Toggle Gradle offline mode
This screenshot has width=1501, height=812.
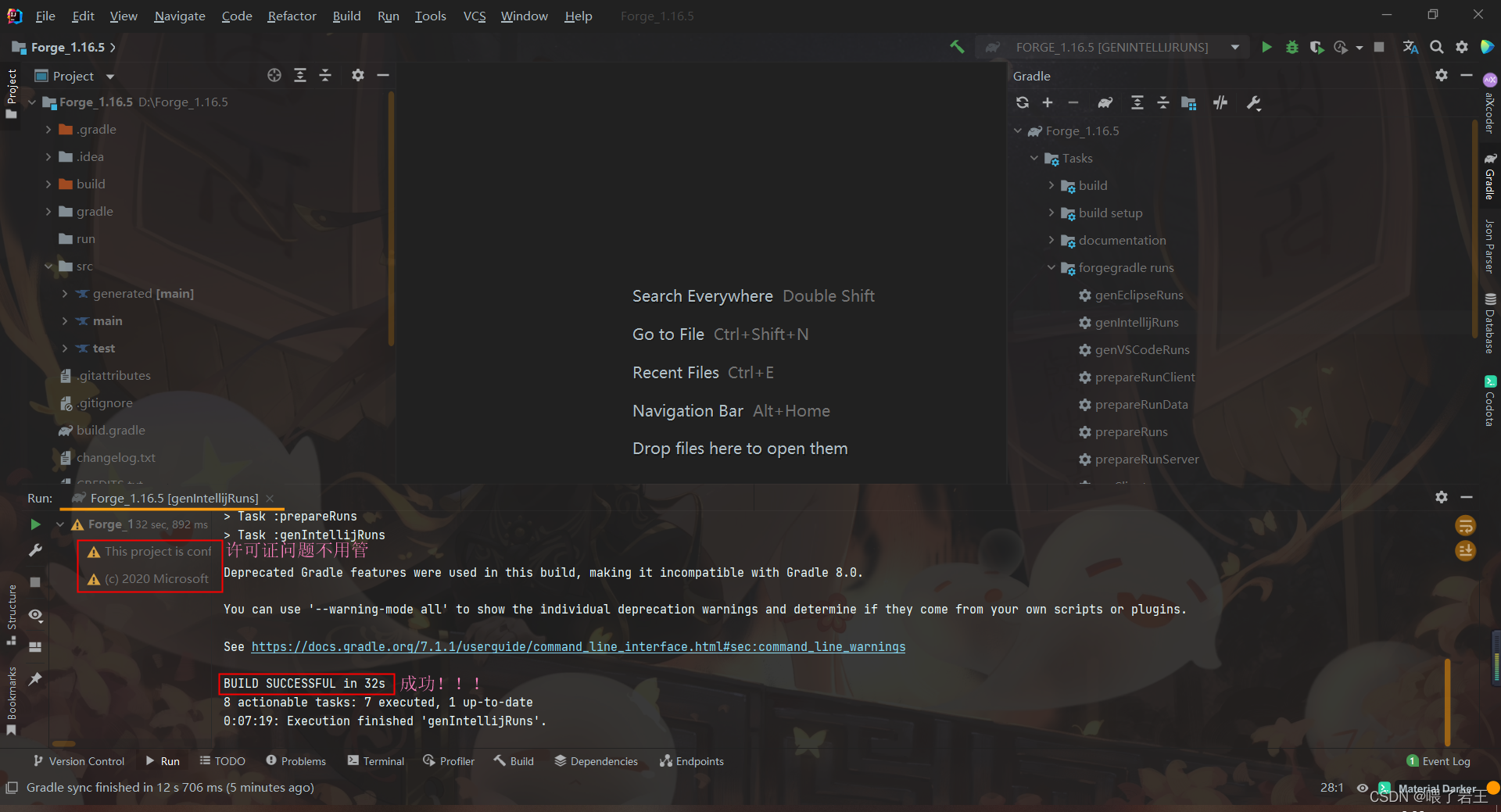click(x=1220, y=102)
